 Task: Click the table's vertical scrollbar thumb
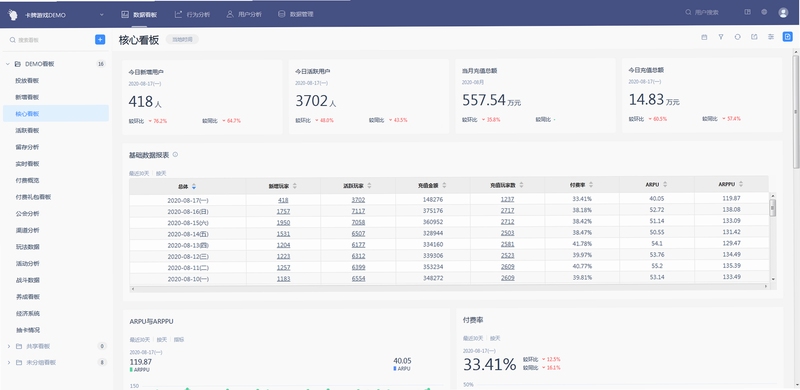pyautogui.click(x=772, y=207)
